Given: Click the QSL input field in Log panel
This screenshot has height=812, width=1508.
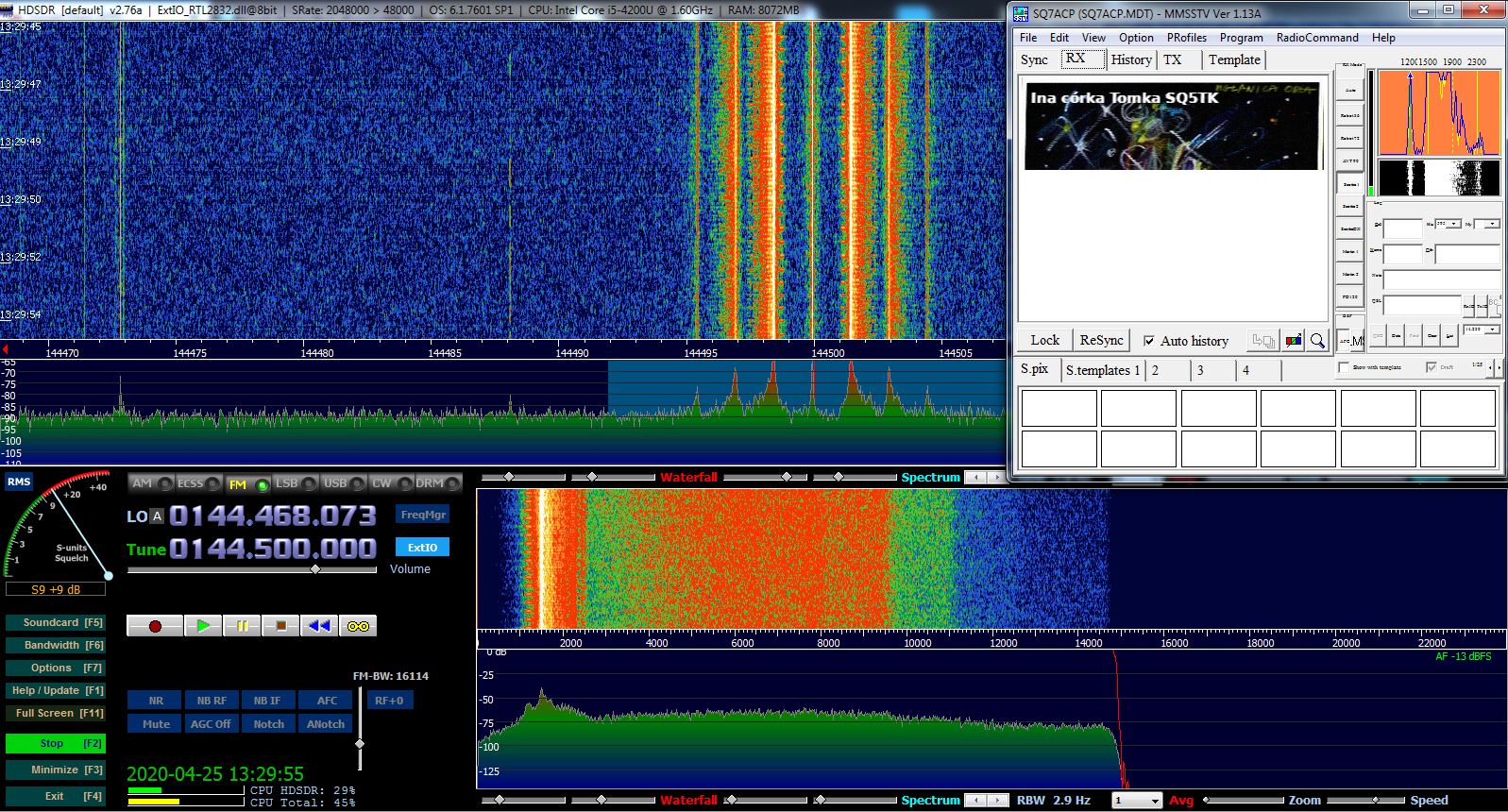Looking at the screenshot, I should pos(1422,305).
